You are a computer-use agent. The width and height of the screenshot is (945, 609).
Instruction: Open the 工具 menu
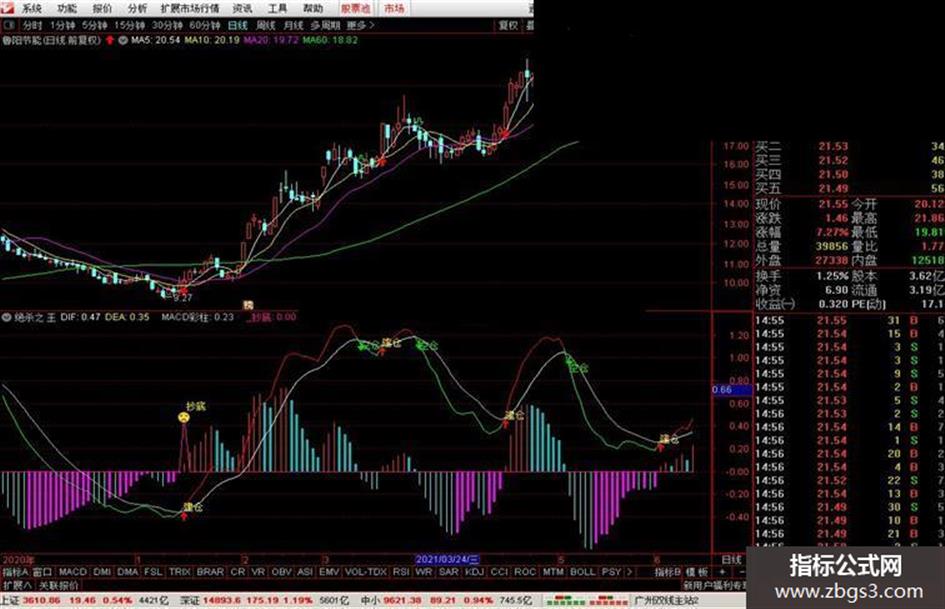click(x=277, y=8)
